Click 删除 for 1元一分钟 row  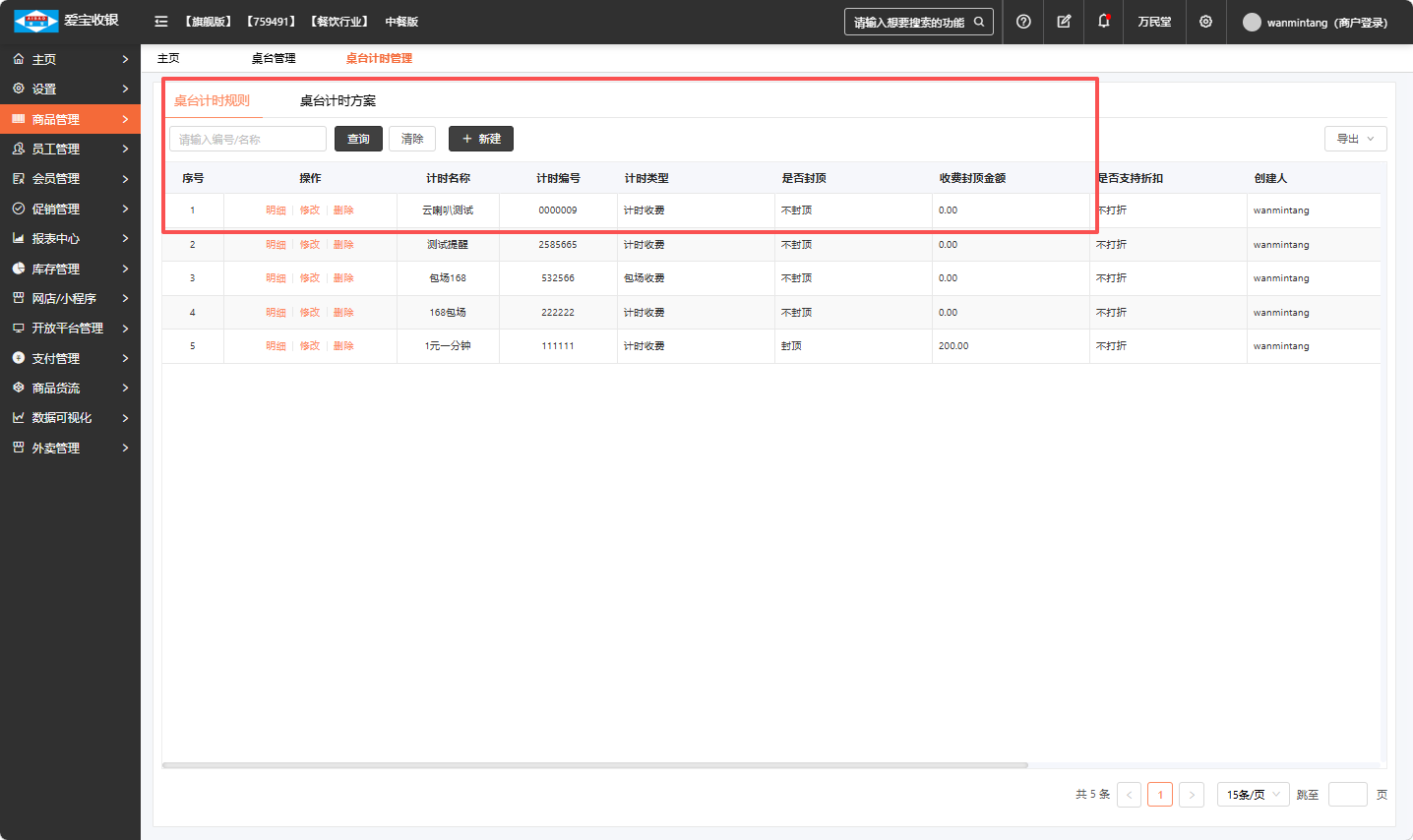[x=343, y=346]
